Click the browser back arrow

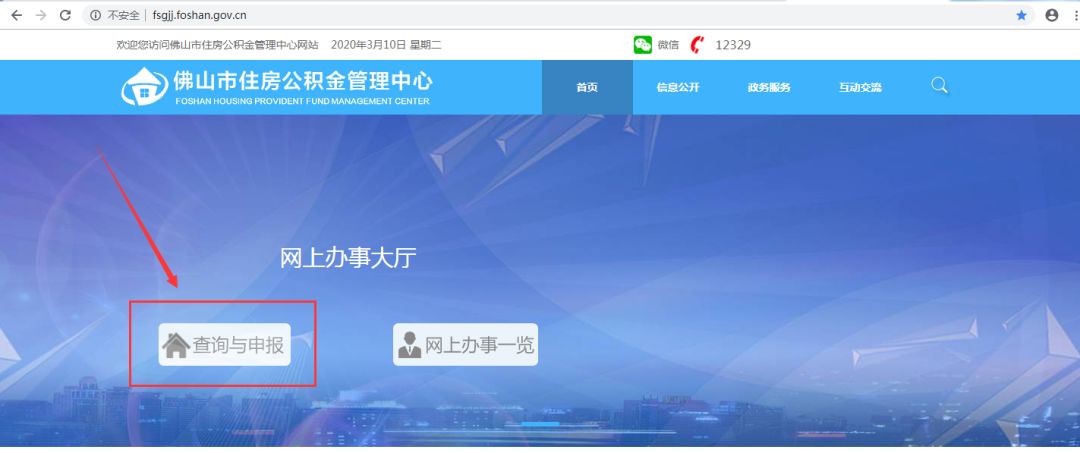(x=16, y=15)
